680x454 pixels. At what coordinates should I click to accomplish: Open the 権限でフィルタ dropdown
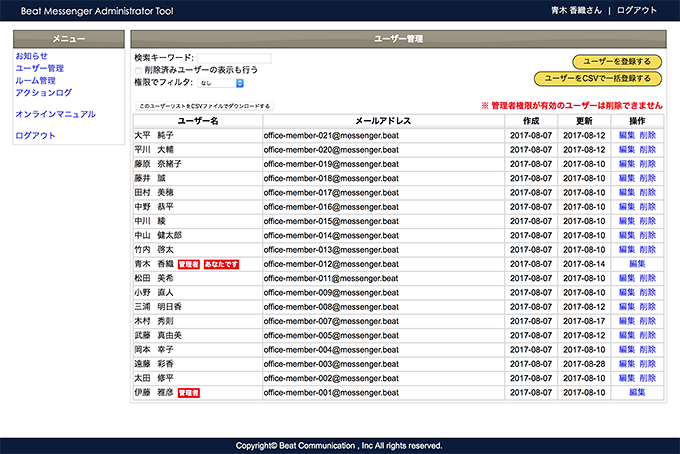[220, 83]
